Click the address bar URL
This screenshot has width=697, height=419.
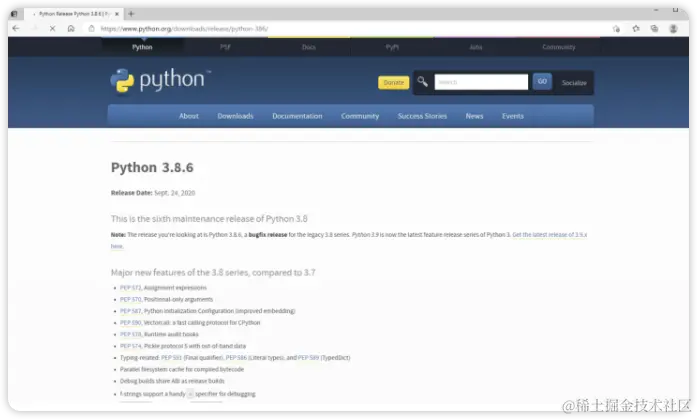tap(184, 28)
